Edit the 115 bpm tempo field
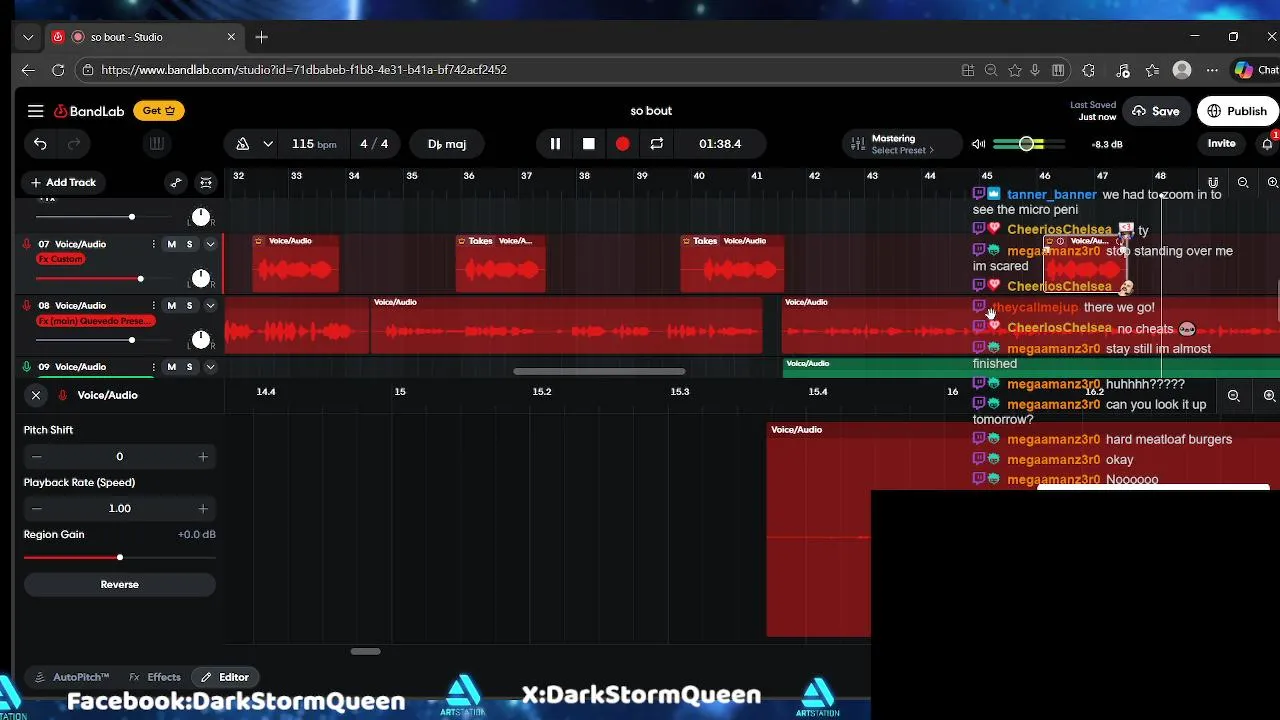 coord(314,144)
